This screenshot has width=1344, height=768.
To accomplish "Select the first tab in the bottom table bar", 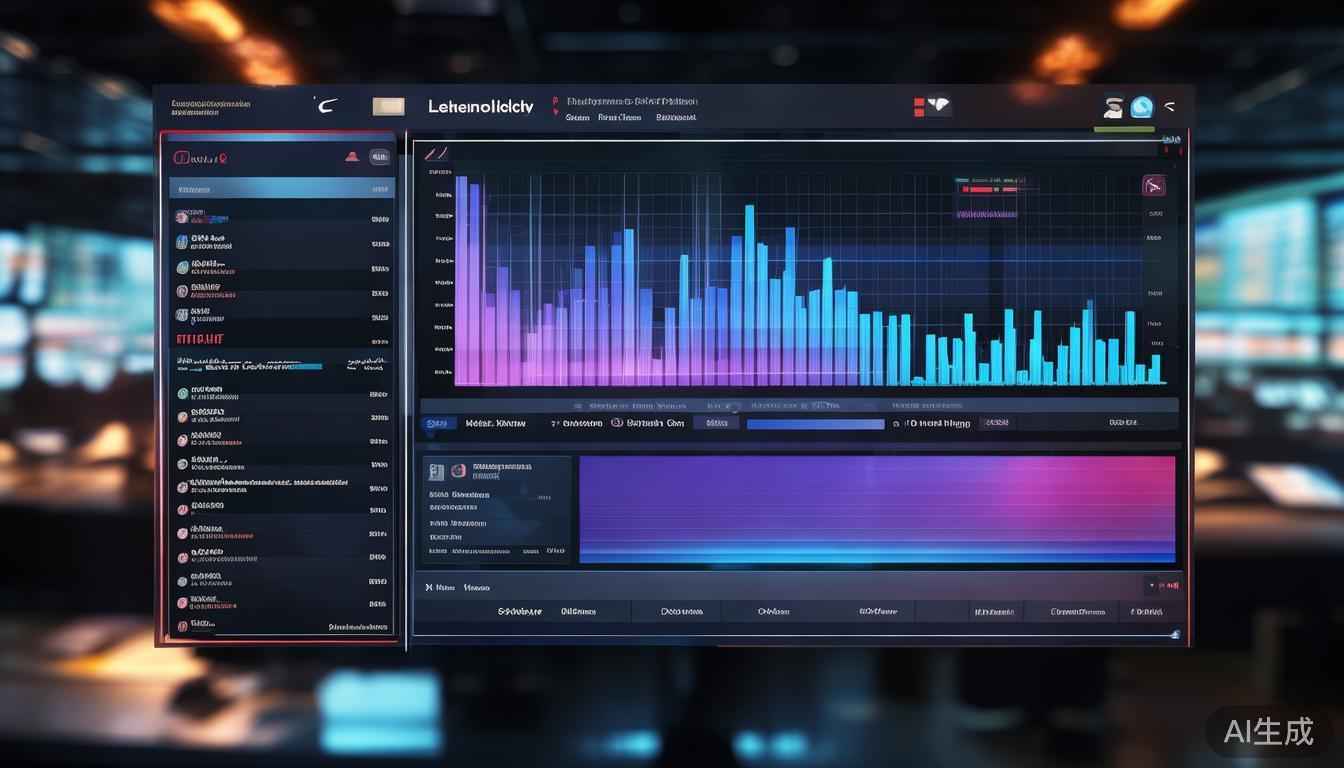I will (x=519, y=611).
